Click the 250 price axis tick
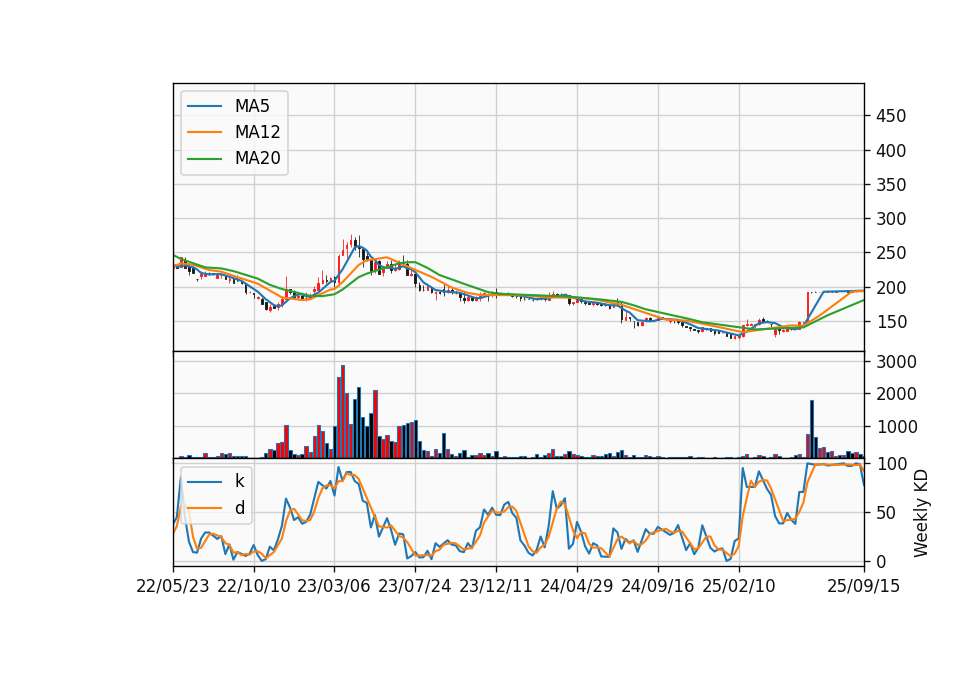This screenshot has height=690, width=960. coord(891,253)
